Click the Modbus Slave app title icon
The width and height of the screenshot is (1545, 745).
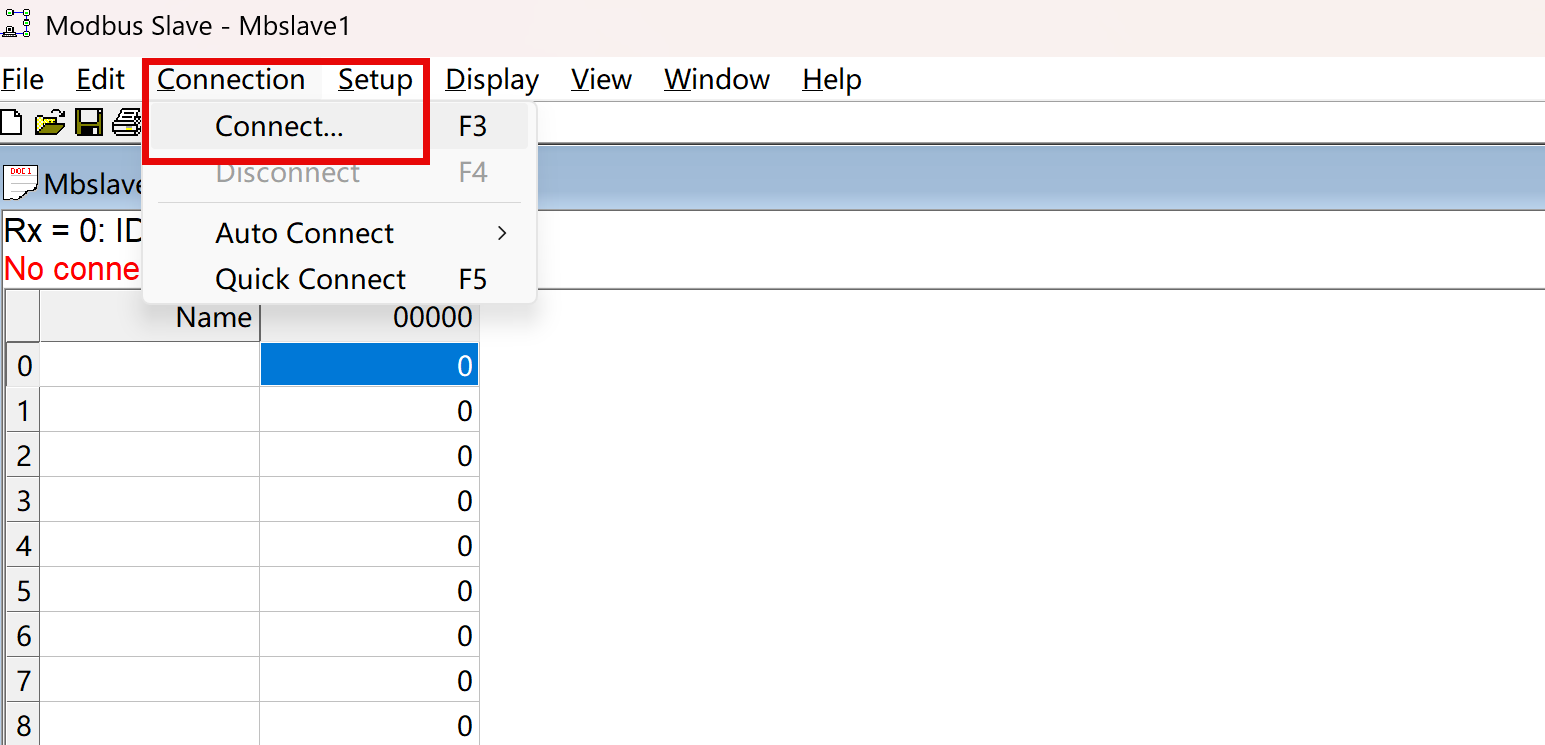pos(18,24)
